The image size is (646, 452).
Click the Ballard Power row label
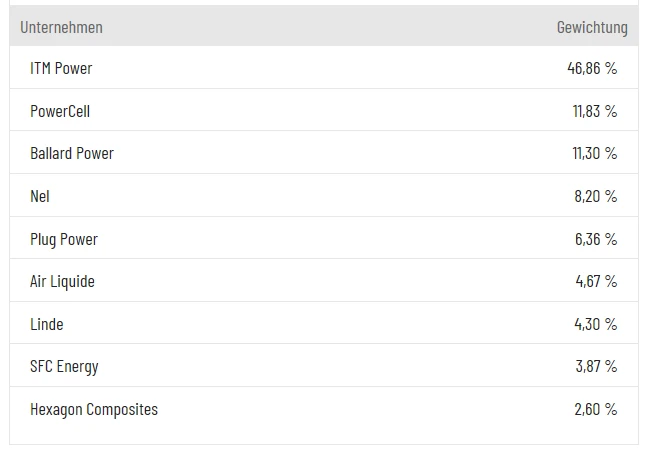72,153
